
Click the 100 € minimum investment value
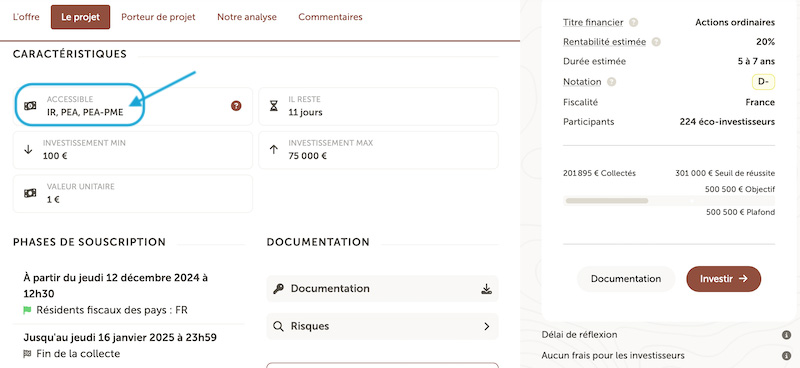(x=55, y=156)
